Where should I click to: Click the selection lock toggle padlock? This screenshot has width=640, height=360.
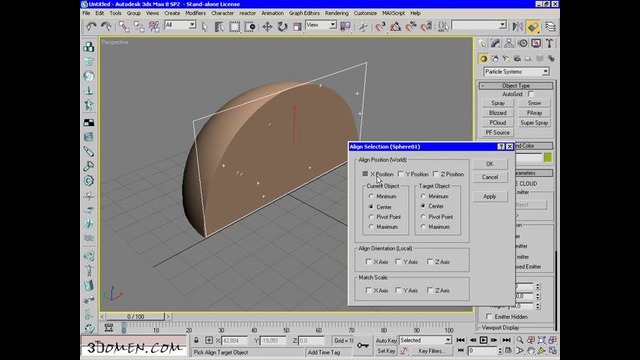pos(196,340)
